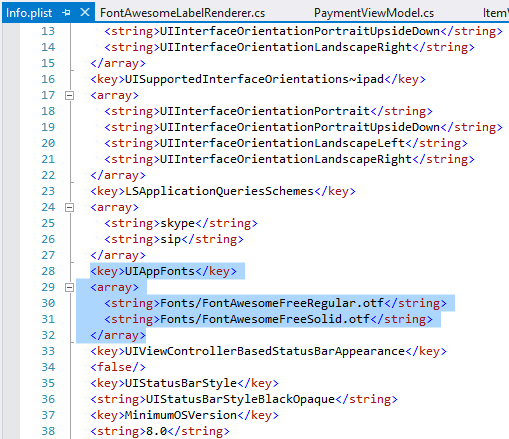509x439 pixels.
Task: Place cursor in UIAppFonts key text
Action: [x=159, y=271]
